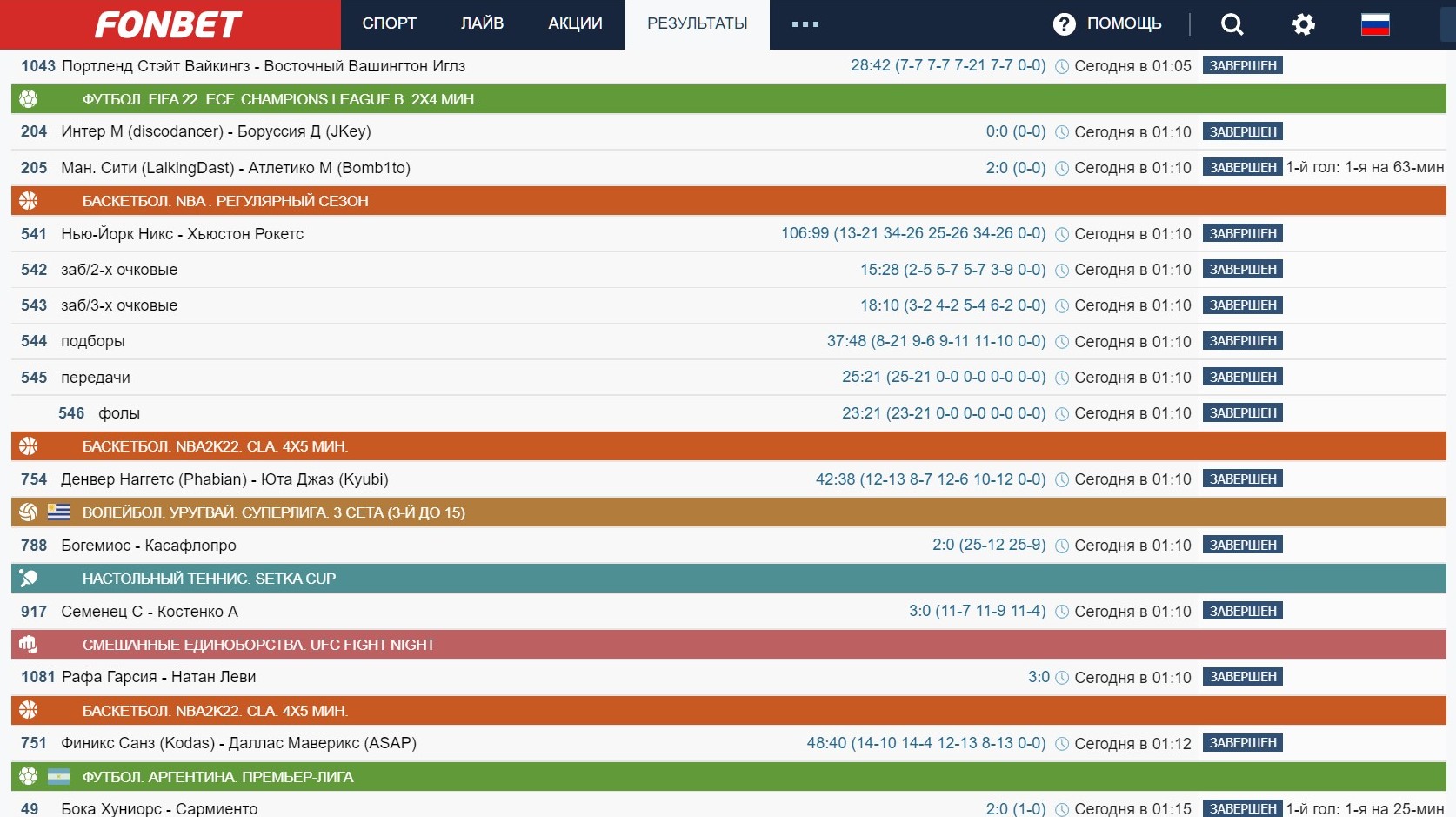Screen dimensions: 1456x817
Task: Click the ЗАВЕРШЕН badge in the Богемиос row
Action: 1243,546
